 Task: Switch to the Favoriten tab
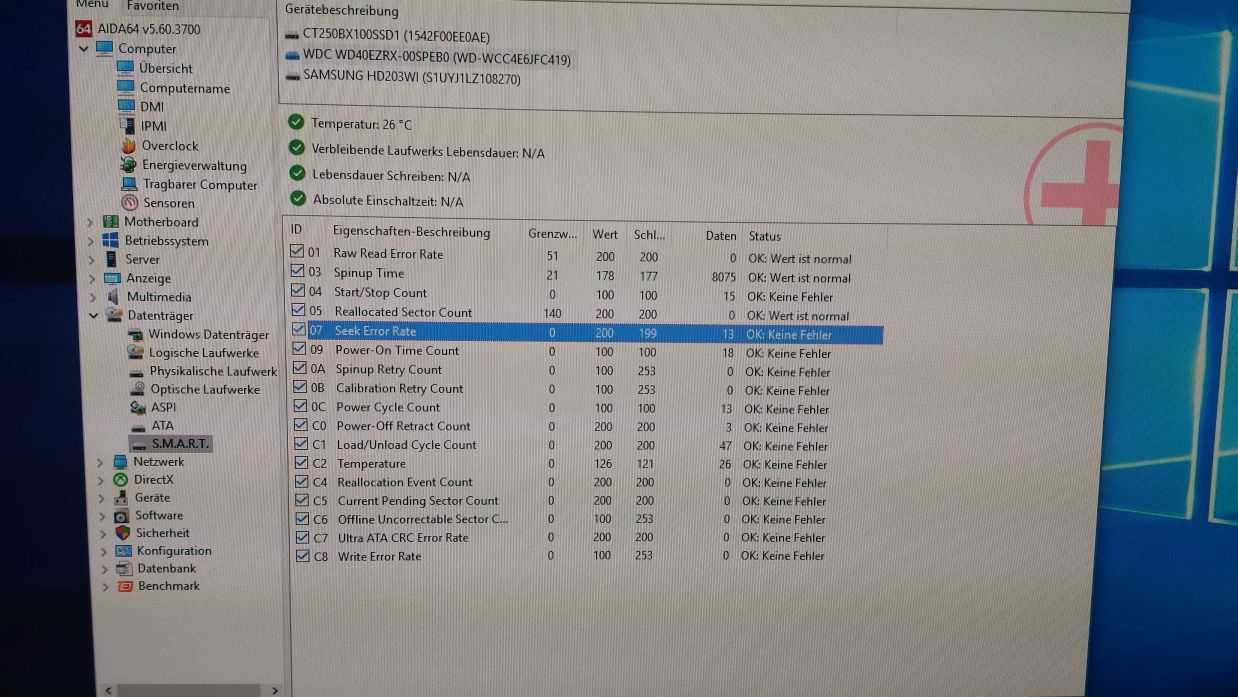tap(152, 5)
